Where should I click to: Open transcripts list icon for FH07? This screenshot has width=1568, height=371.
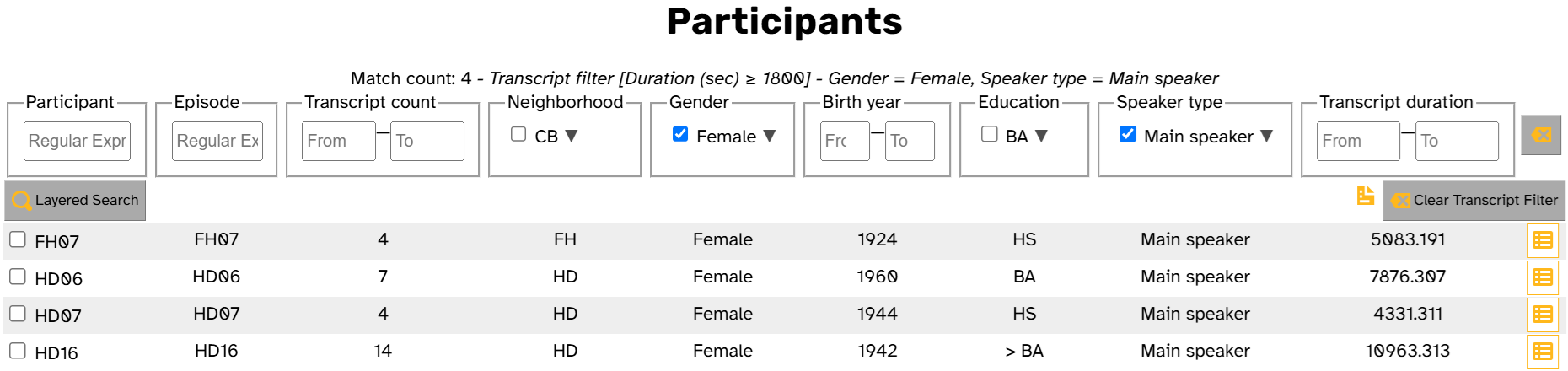click(1543, 240)
